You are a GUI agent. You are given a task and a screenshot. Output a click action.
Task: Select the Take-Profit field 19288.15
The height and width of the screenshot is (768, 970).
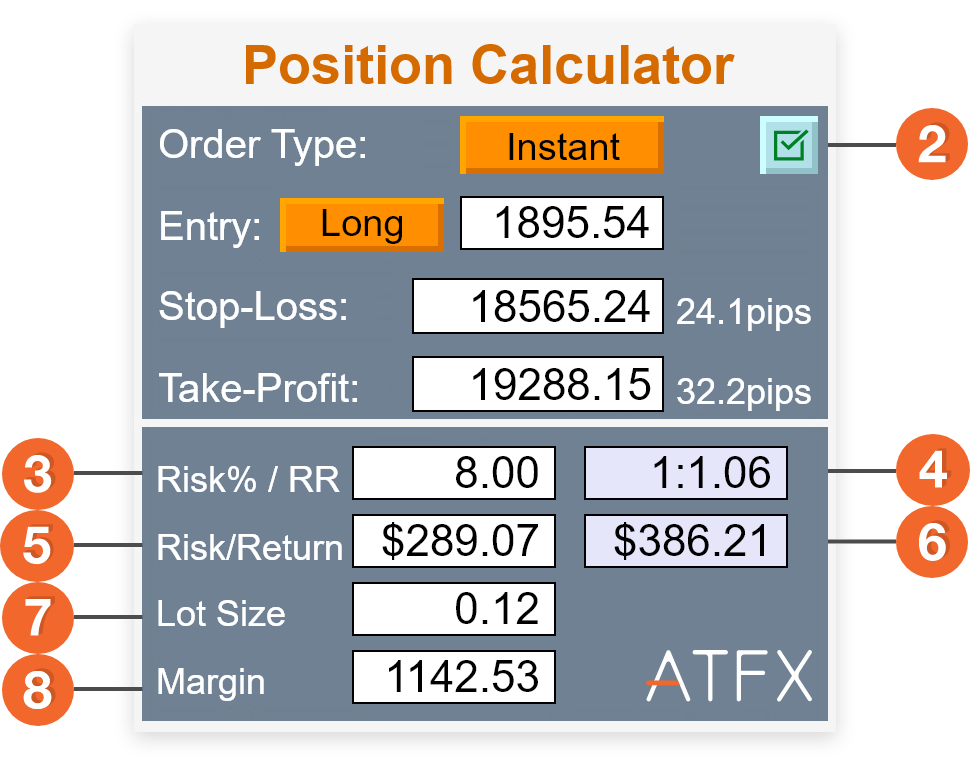(538, 384)
